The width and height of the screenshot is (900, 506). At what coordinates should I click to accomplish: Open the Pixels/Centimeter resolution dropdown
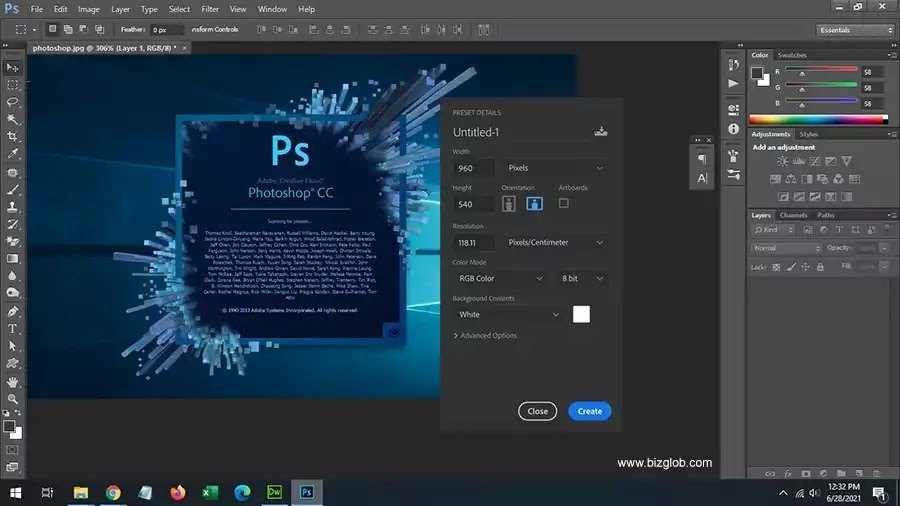coord(555,243)
